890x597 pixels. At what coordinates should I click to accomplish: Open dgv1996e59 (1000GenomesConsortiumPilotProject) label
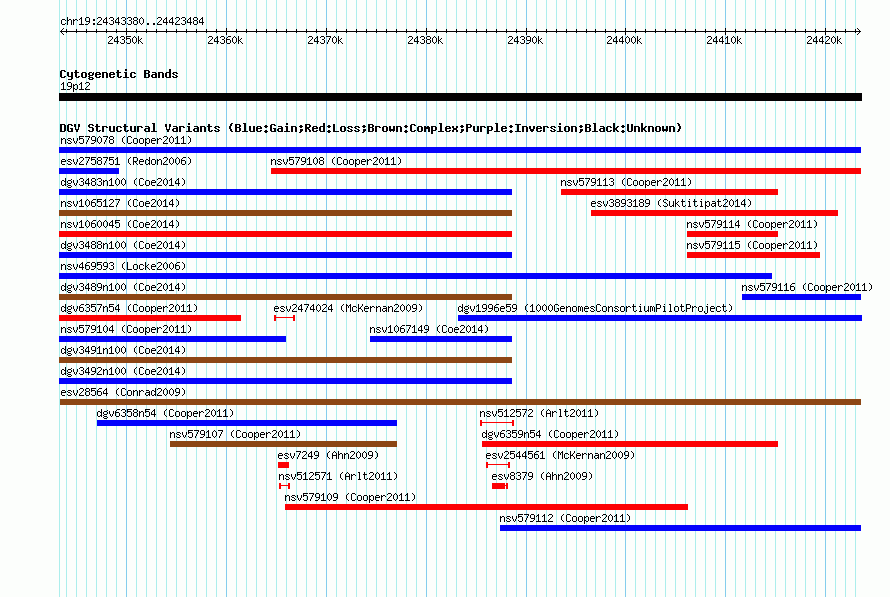pyautogui.click(x=595, y=308)
